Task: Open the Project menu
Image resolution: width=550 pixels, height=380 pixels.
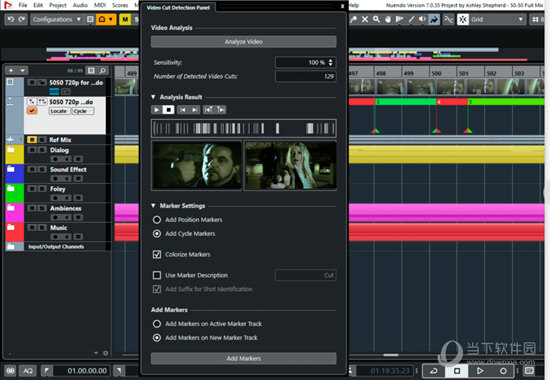Action: [58, 5]
